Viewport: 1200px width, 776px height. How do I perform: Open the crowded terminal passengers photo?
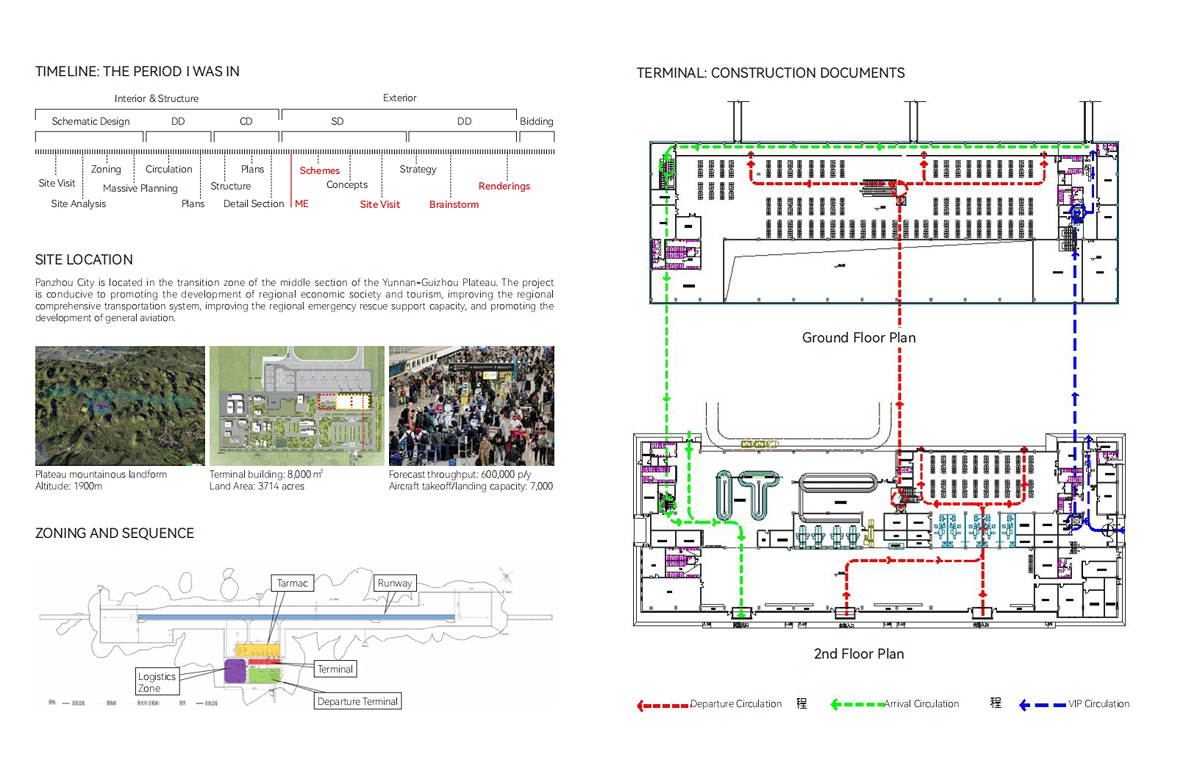pyautogui.click(x=471, y=406)
